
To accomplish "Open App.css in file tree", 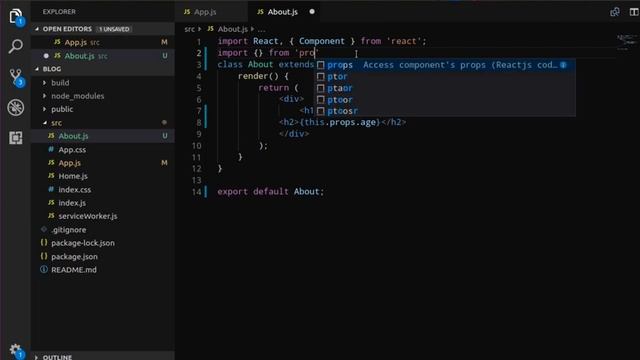I will pos(103,149).
